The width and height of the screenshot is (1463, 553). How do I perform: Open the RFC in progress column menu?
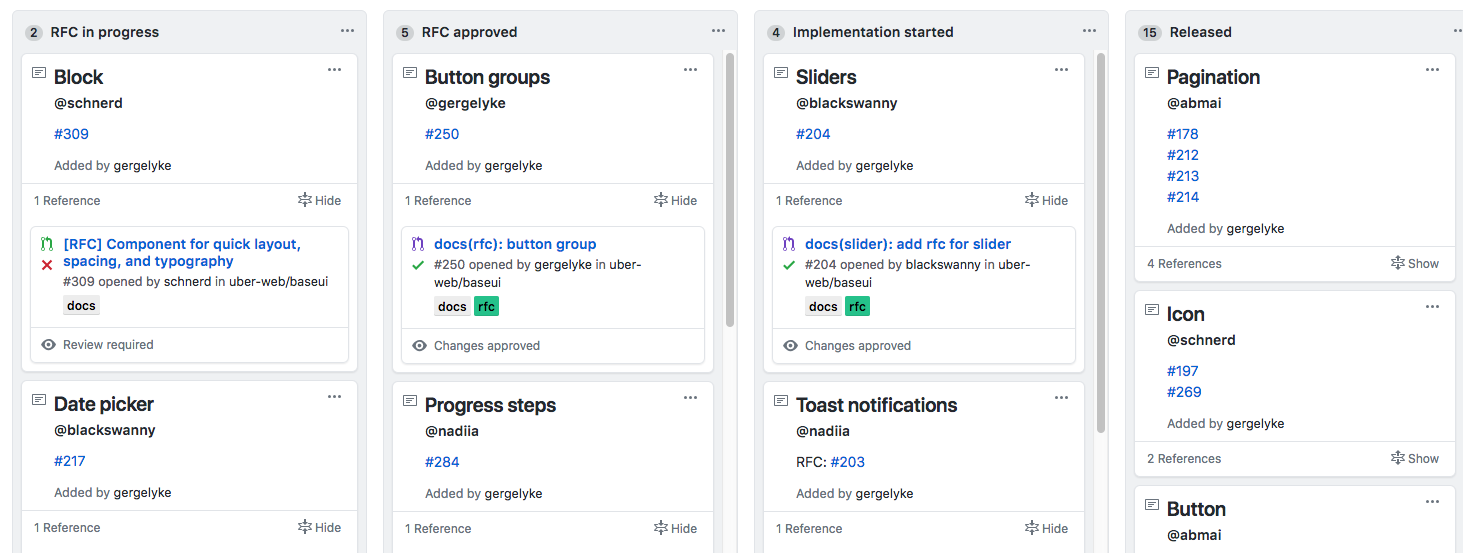[x=347, y=31]
